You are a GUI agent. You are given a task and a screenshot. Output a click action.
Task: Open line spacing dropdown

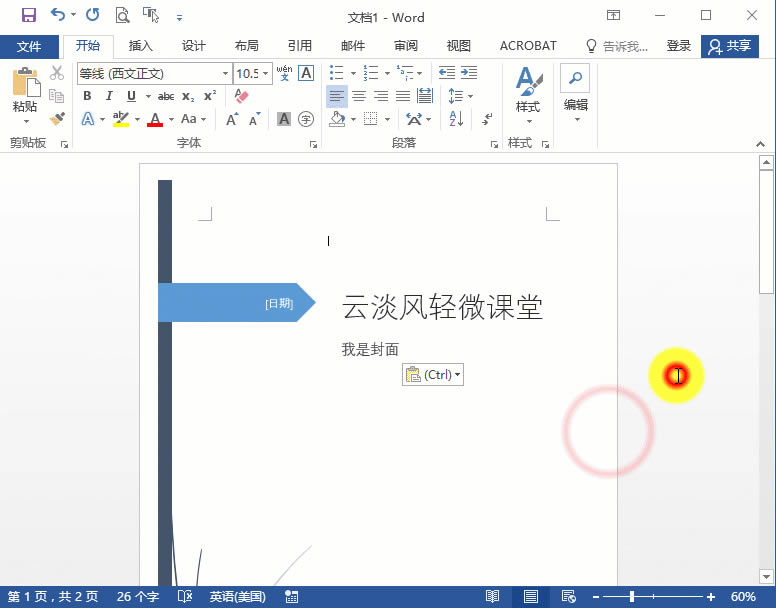pyautogui.click(x=460, y=96)
